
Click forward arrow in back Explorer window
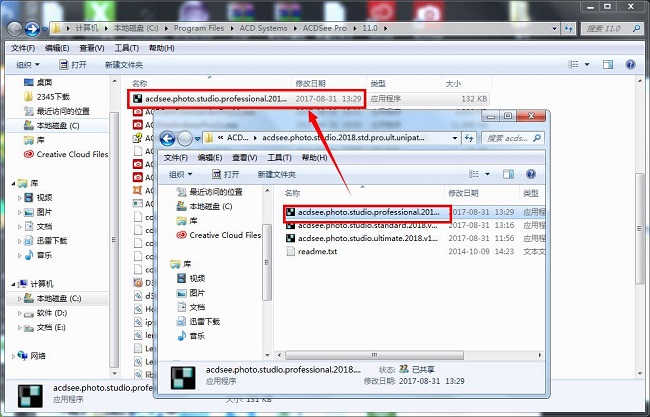32,29
